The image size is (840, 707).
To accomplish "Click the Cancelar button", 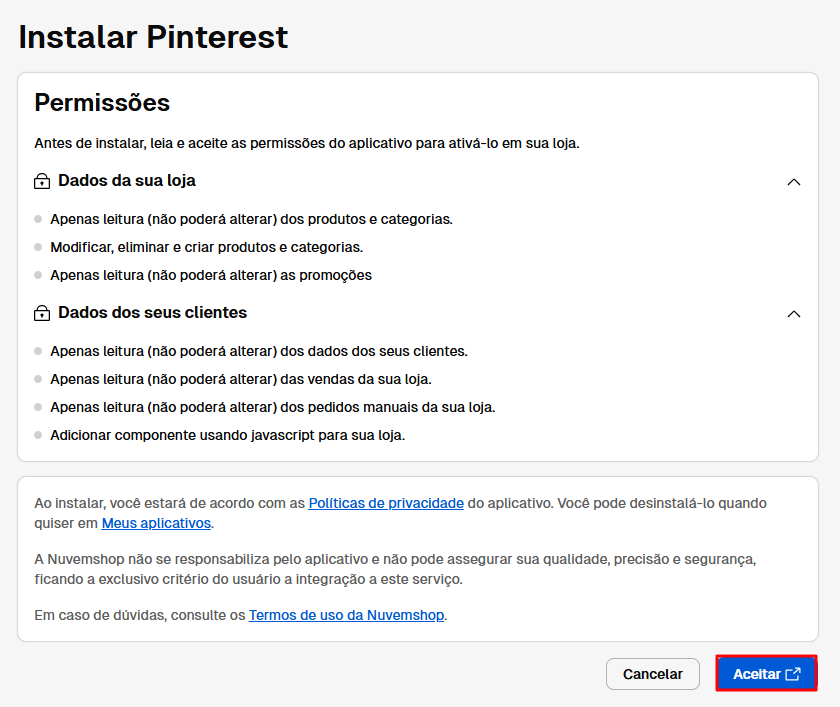I will [652, 674].
